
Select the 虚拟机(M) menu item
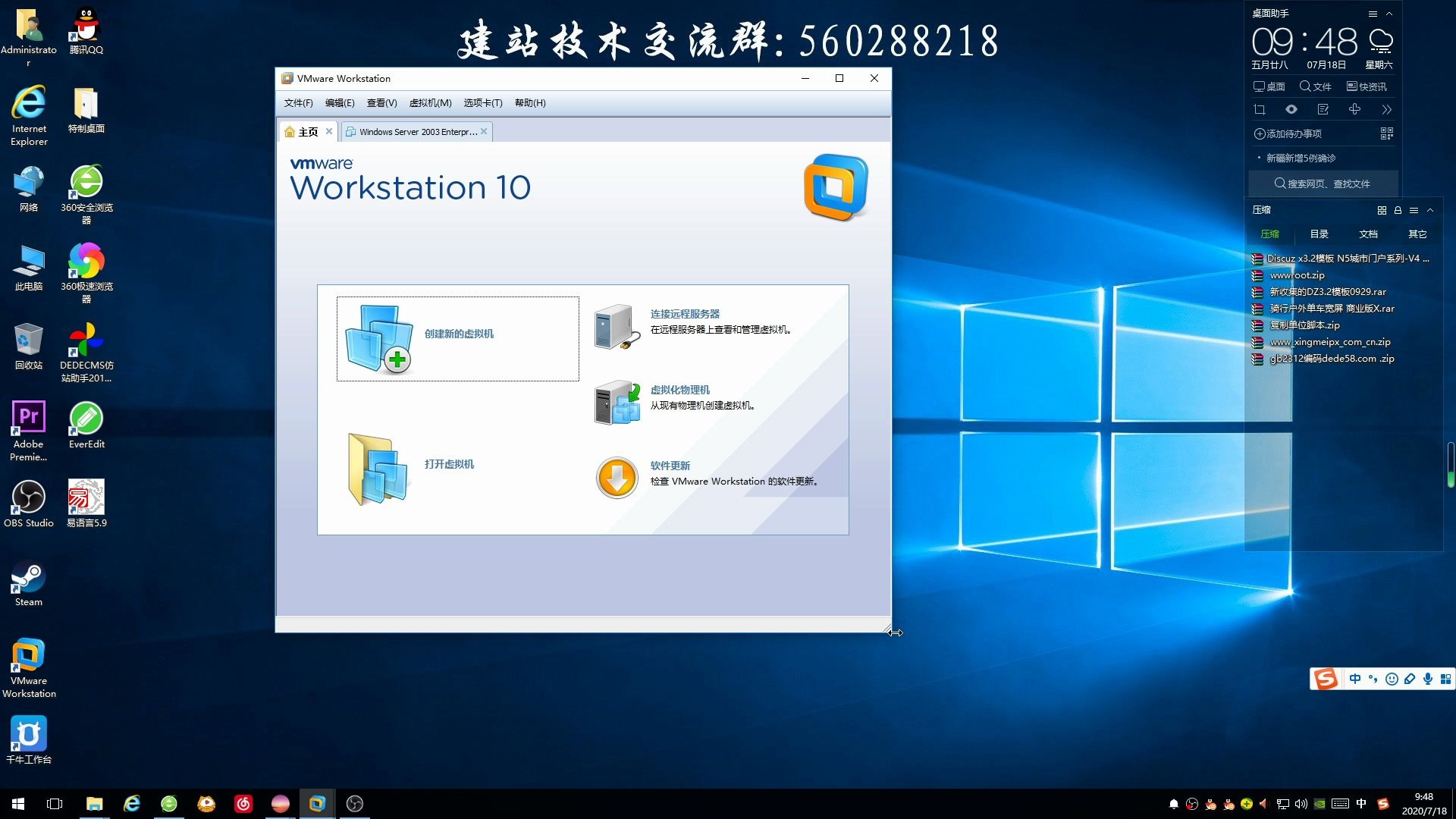pyautogui.click(x=429, y=103)
